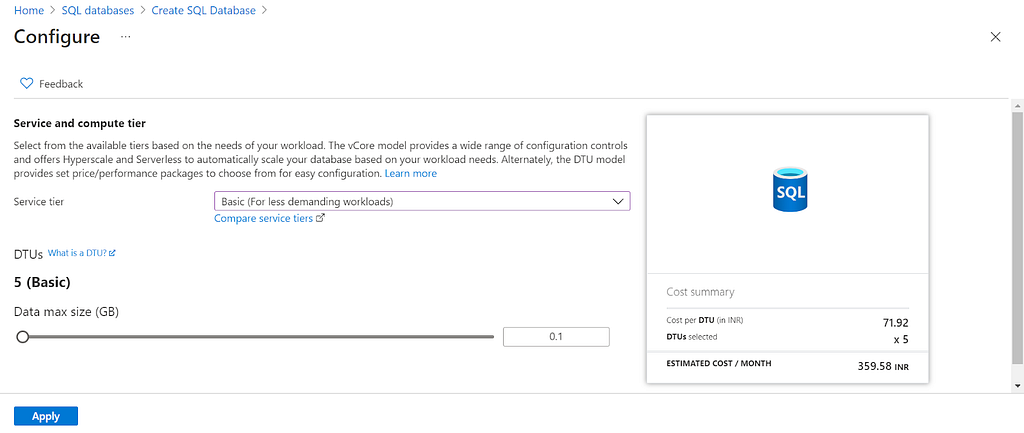This screenshot has width=1024, height=433.
Task: Click the SQL database icon in the summary card
Action: click(789, 189)
